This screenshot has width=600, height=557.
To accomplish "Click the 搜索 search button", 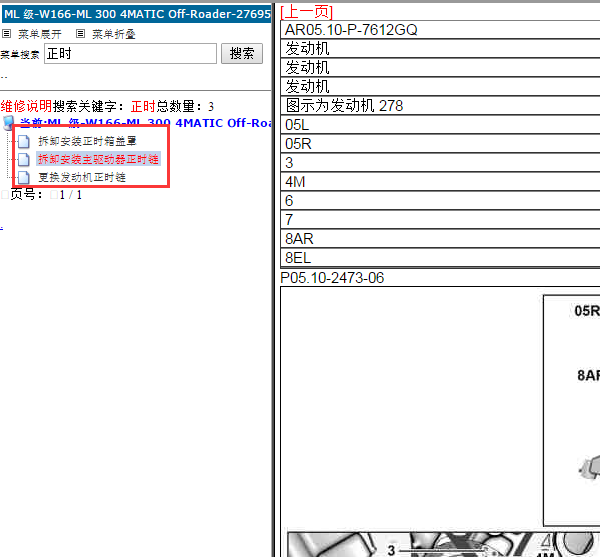I will [x=242, y=54].
